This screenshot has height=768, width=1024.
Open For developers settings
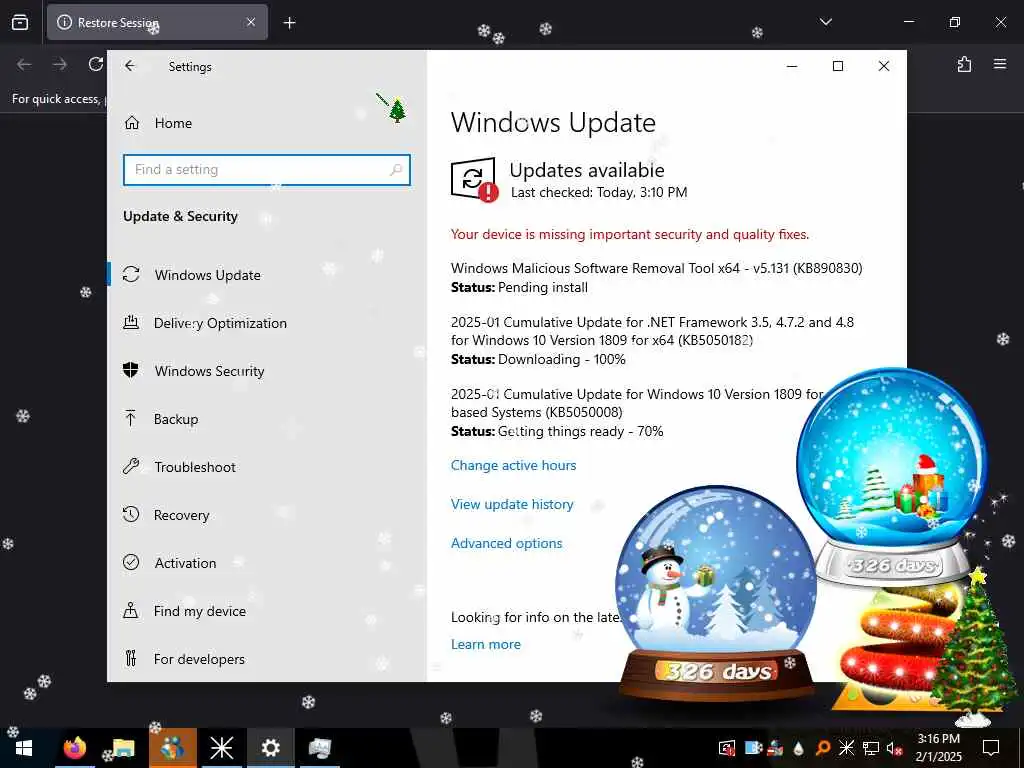(x=199, y=659)
